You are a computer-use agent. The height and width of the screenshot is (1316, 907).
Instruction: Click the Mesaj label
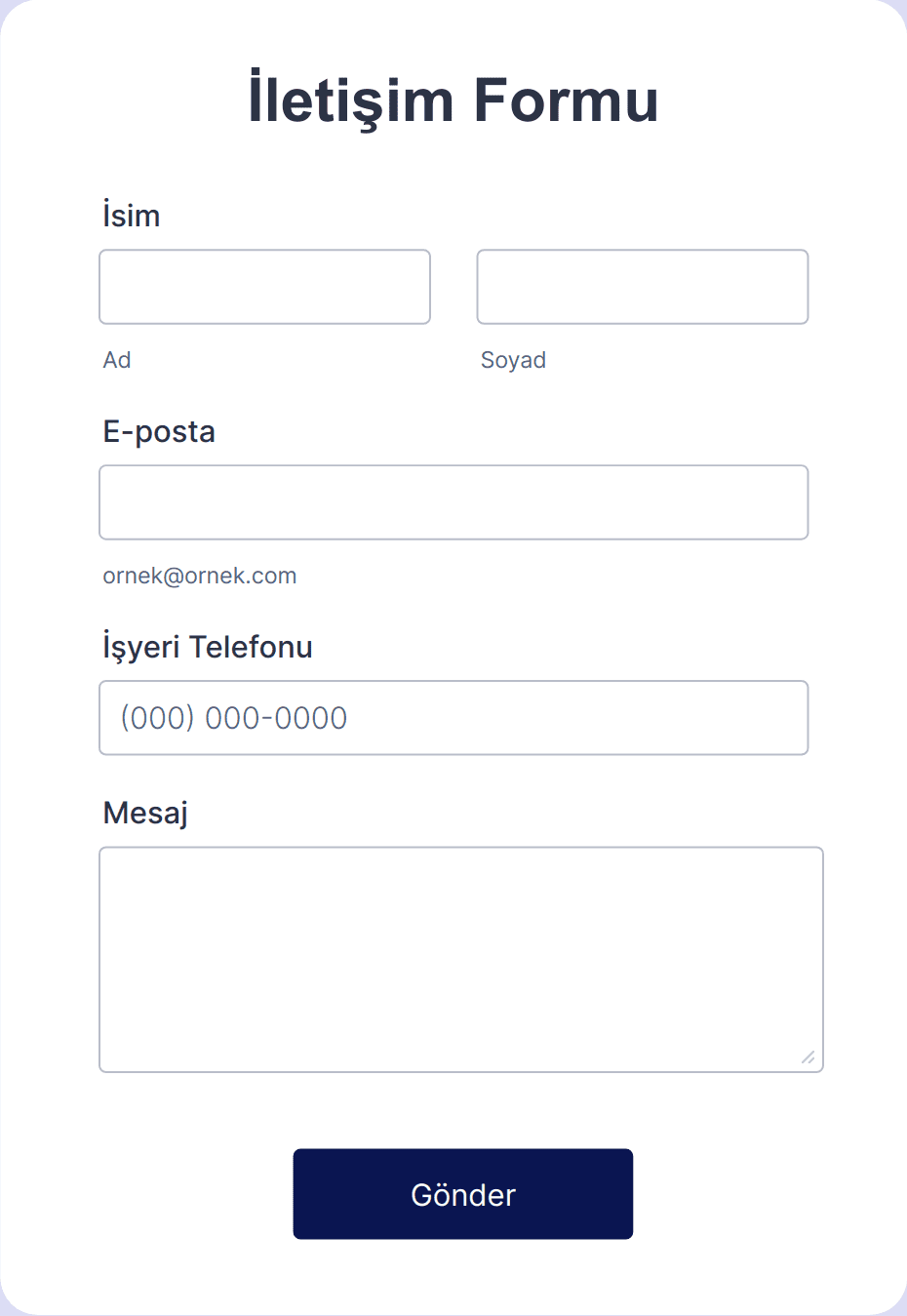coord(145,813)
